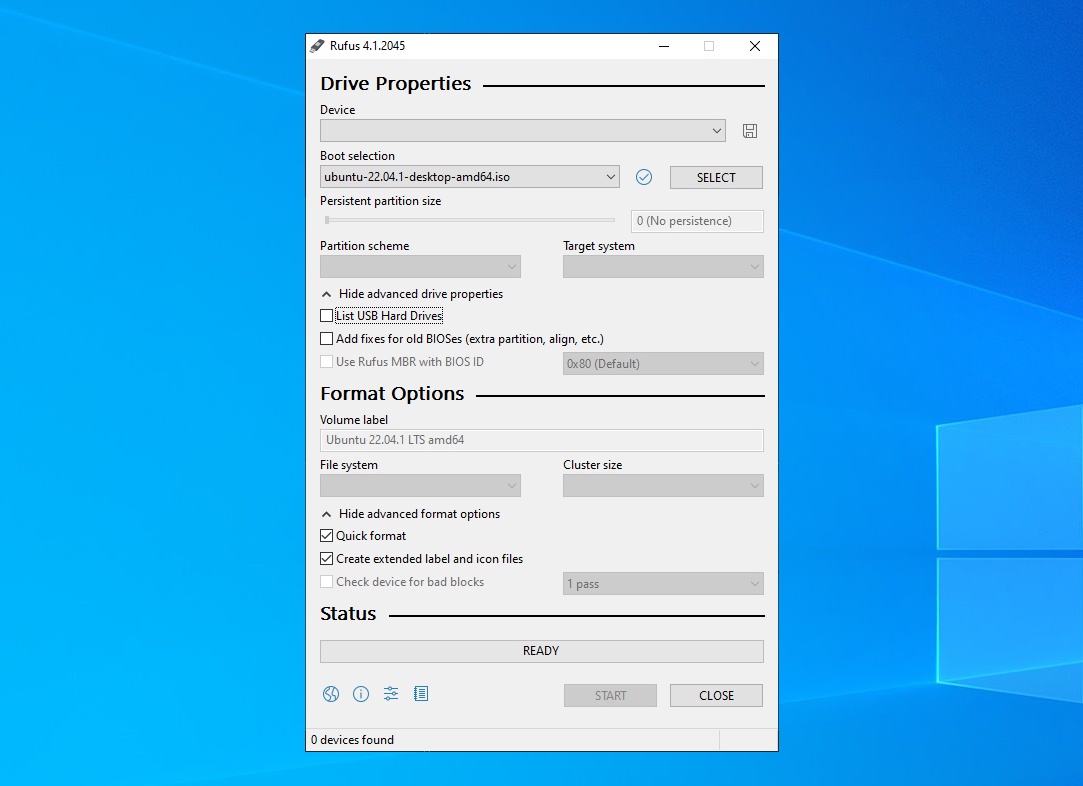Uncheck the Quick format checkbox
The height and width of the screenshot is (786, 1083).
(327, 535)
